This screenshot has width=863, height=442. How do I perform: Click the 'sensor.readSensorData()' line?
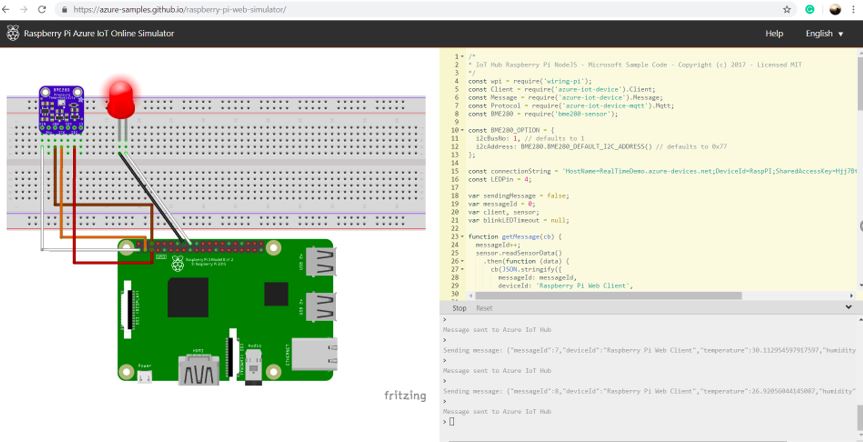[x=519, y=253]
